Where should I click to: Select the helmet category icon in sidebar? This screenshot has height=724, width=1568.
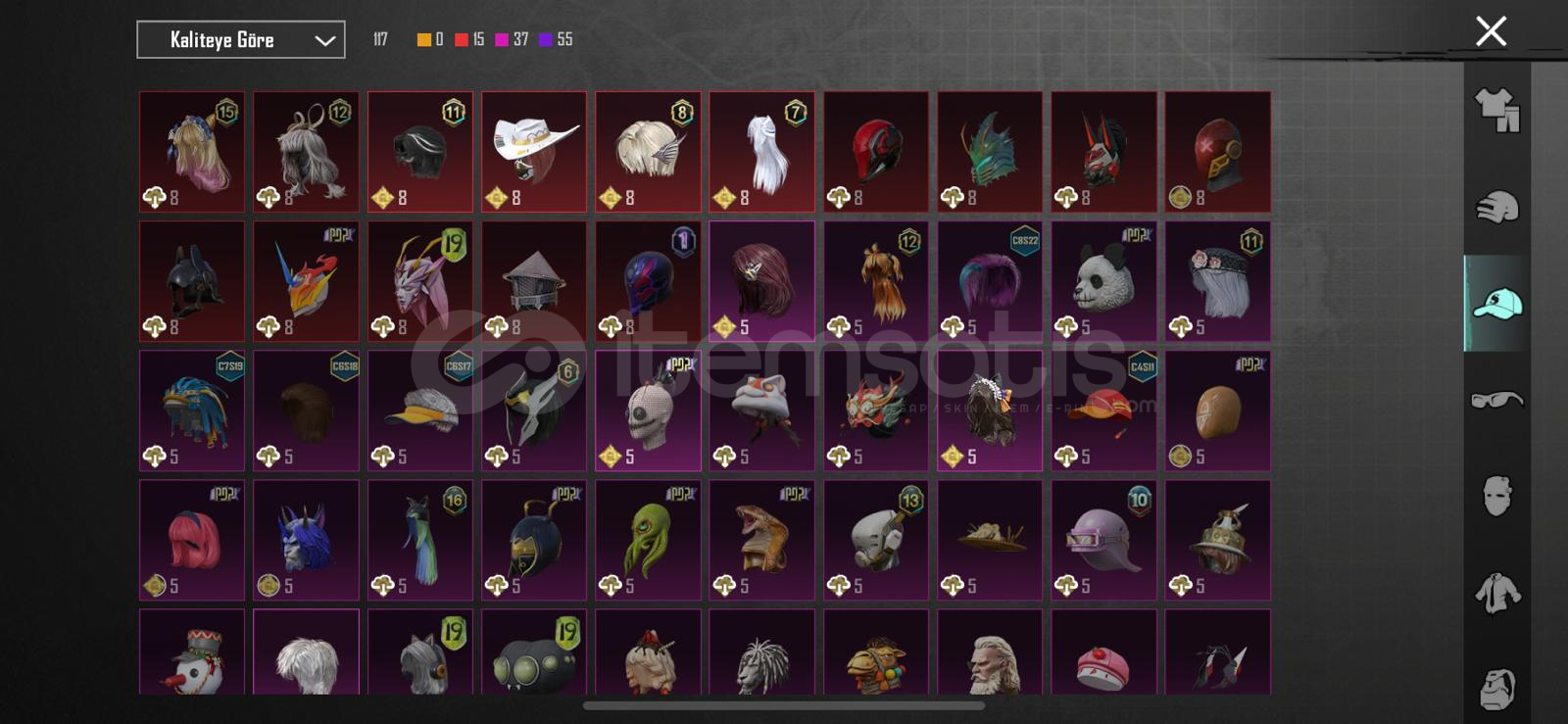[x=1496, y=207]
